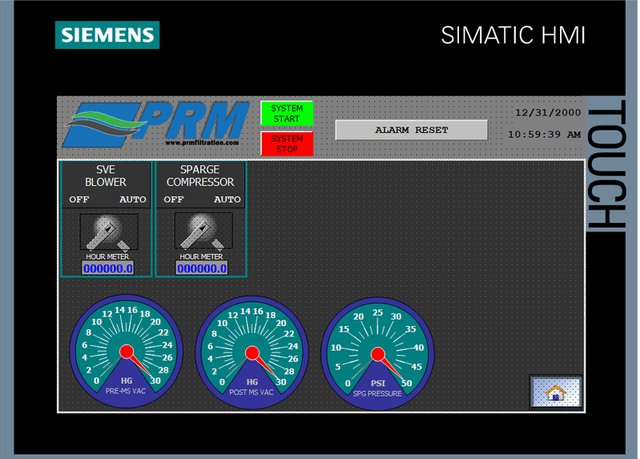Screen dimensions: 640x459
Task: Toggle the Sparge Compressor selector switch
Action: click(203, 231)
